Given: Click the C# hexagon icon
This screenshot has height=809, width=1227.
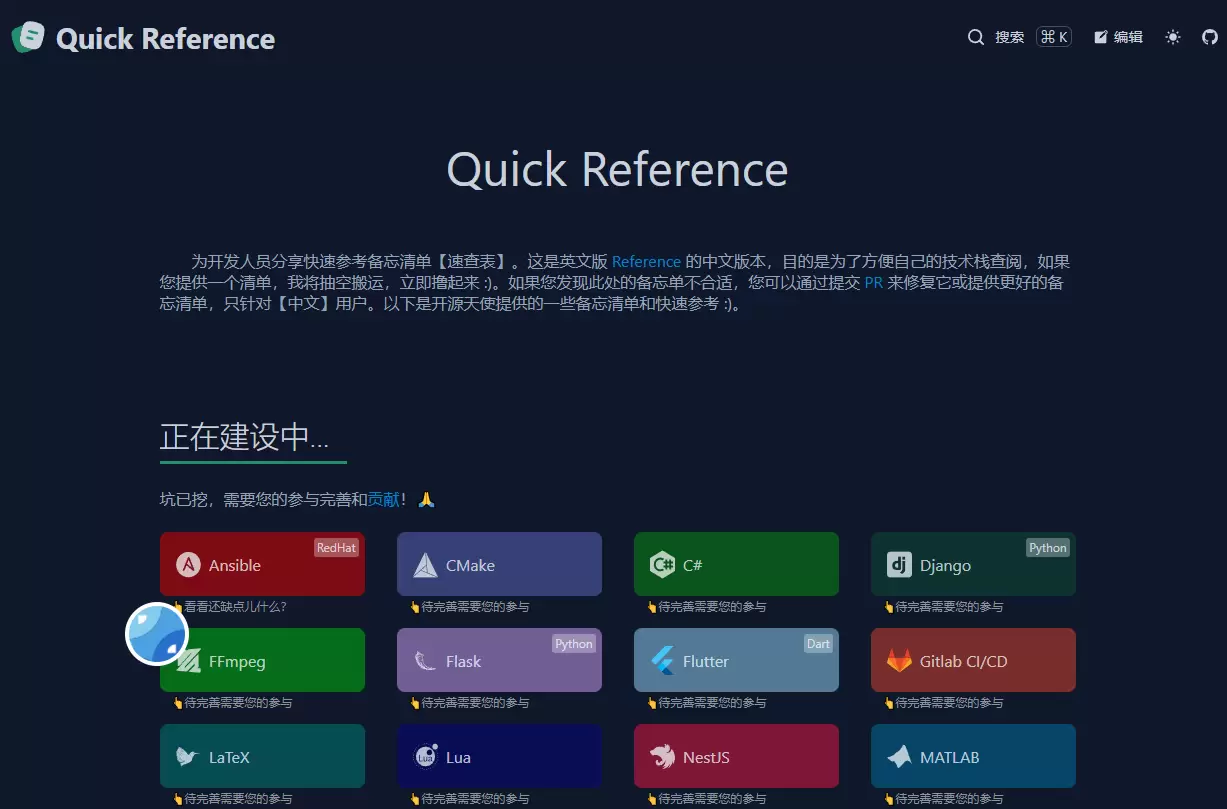Looking at the screenshot, I should click(x=662, y=565).
